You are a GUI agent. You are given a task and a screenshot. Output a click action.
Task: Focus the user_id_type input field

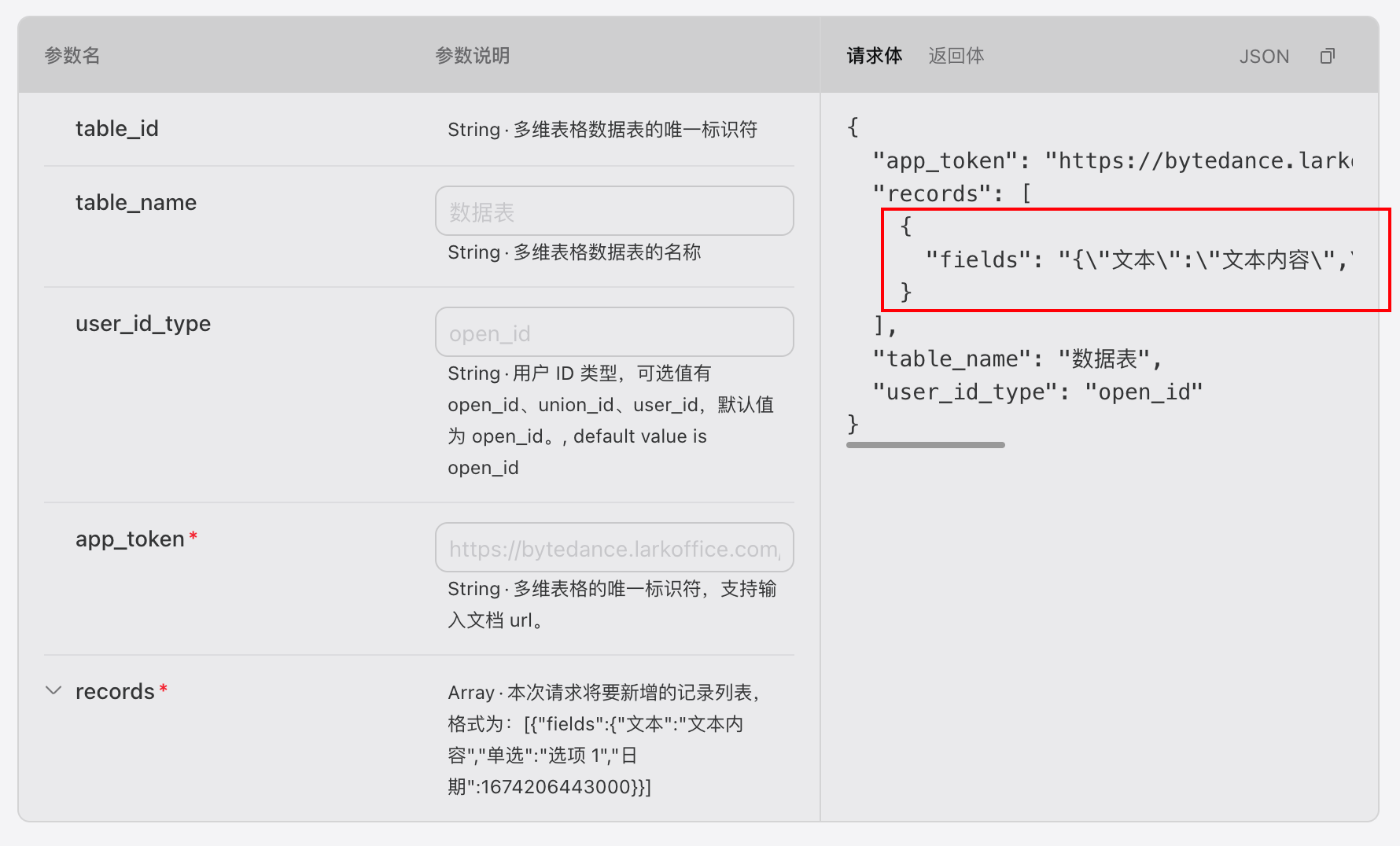(x=614, y=332)
